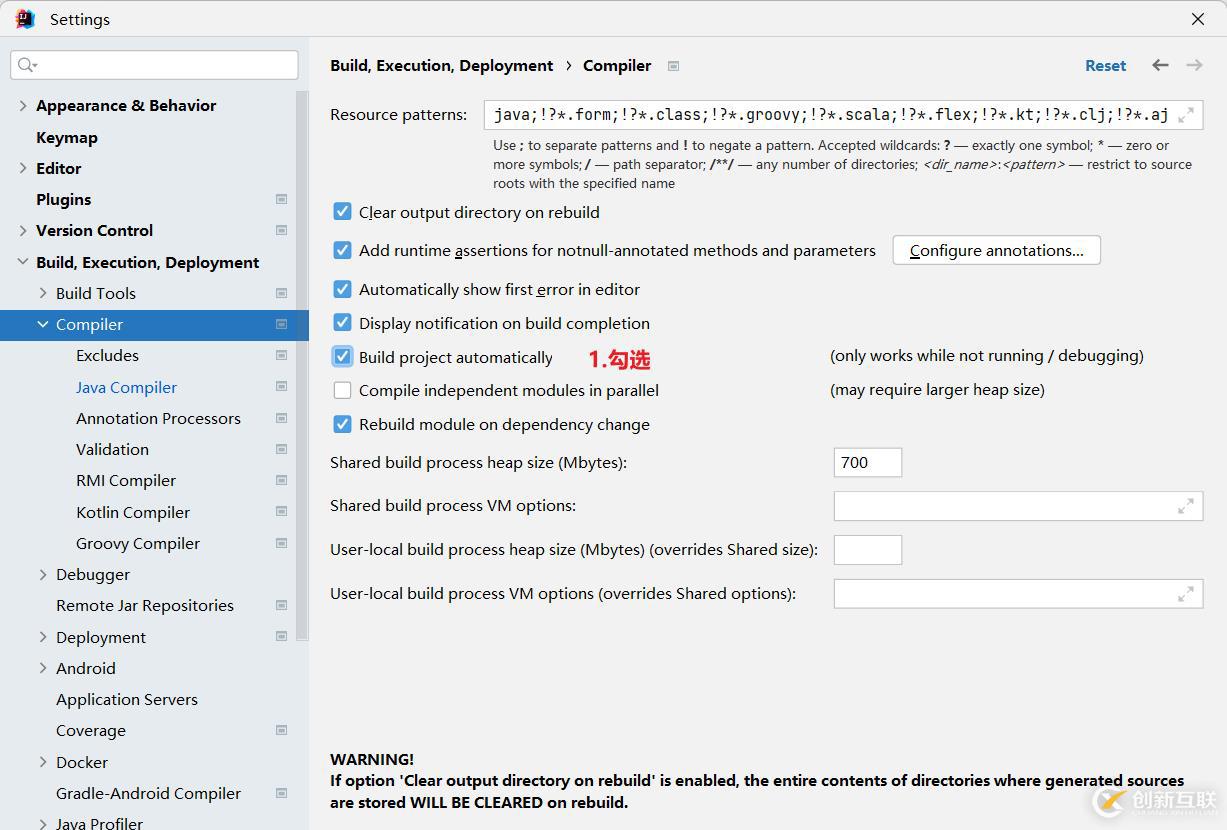Enable Compile independent modules in parallel
The height and width of the screenshot is (830, 1227).
(343, 390)
